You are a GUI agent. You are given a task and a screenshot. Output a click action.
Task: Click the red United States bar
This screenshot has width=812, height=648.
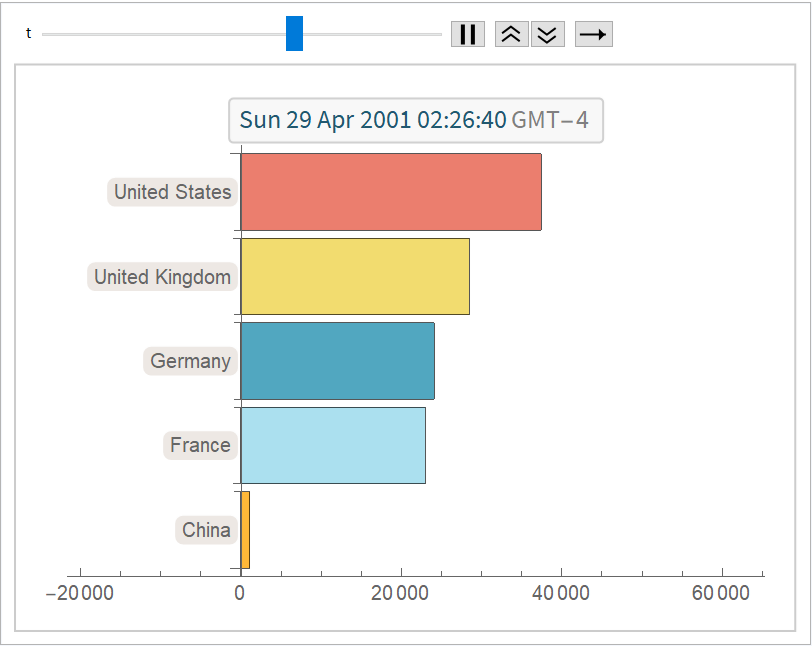[x=390, y=192]
